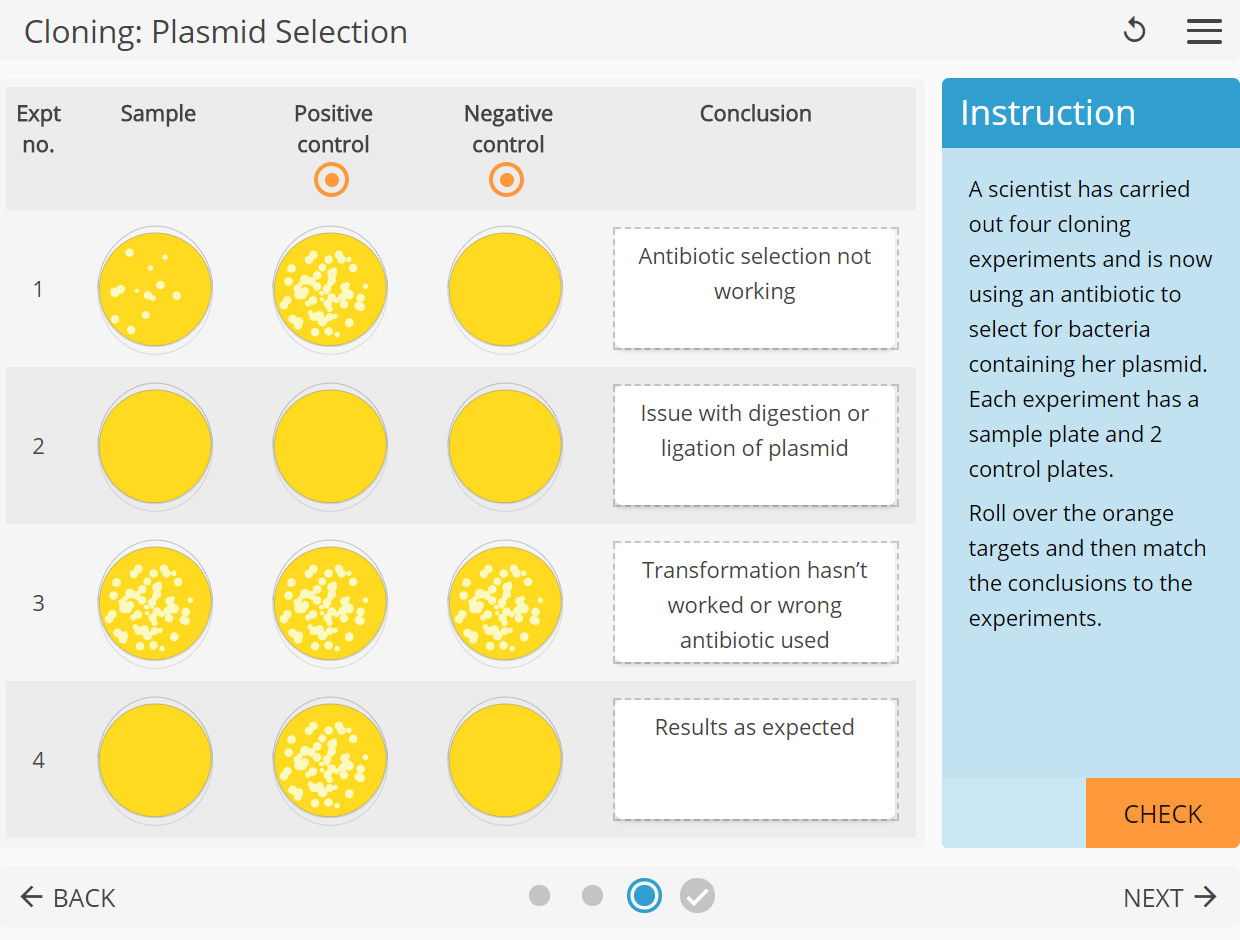This screenshot has height=940, width=1240.
Task: Click experiment 4 positive control plate
Action: click(330, 759)
